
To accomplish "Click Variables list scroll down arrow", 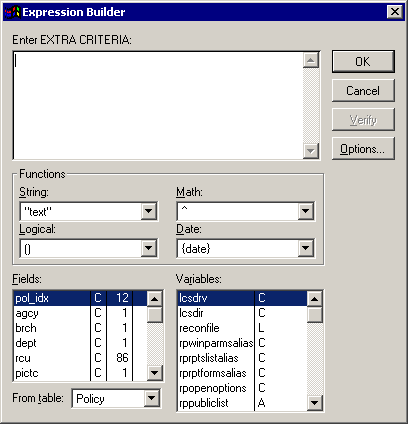I will pyautogui.click(x=314, y=403).
